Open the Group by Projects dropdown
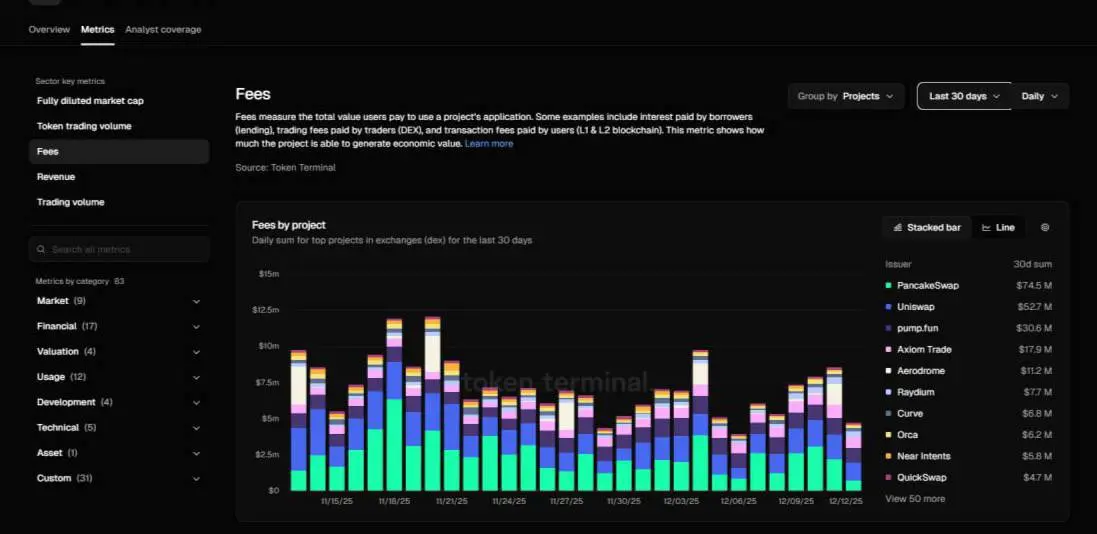Viewport: 1097px width, 534px height. (x=846, y=97)
